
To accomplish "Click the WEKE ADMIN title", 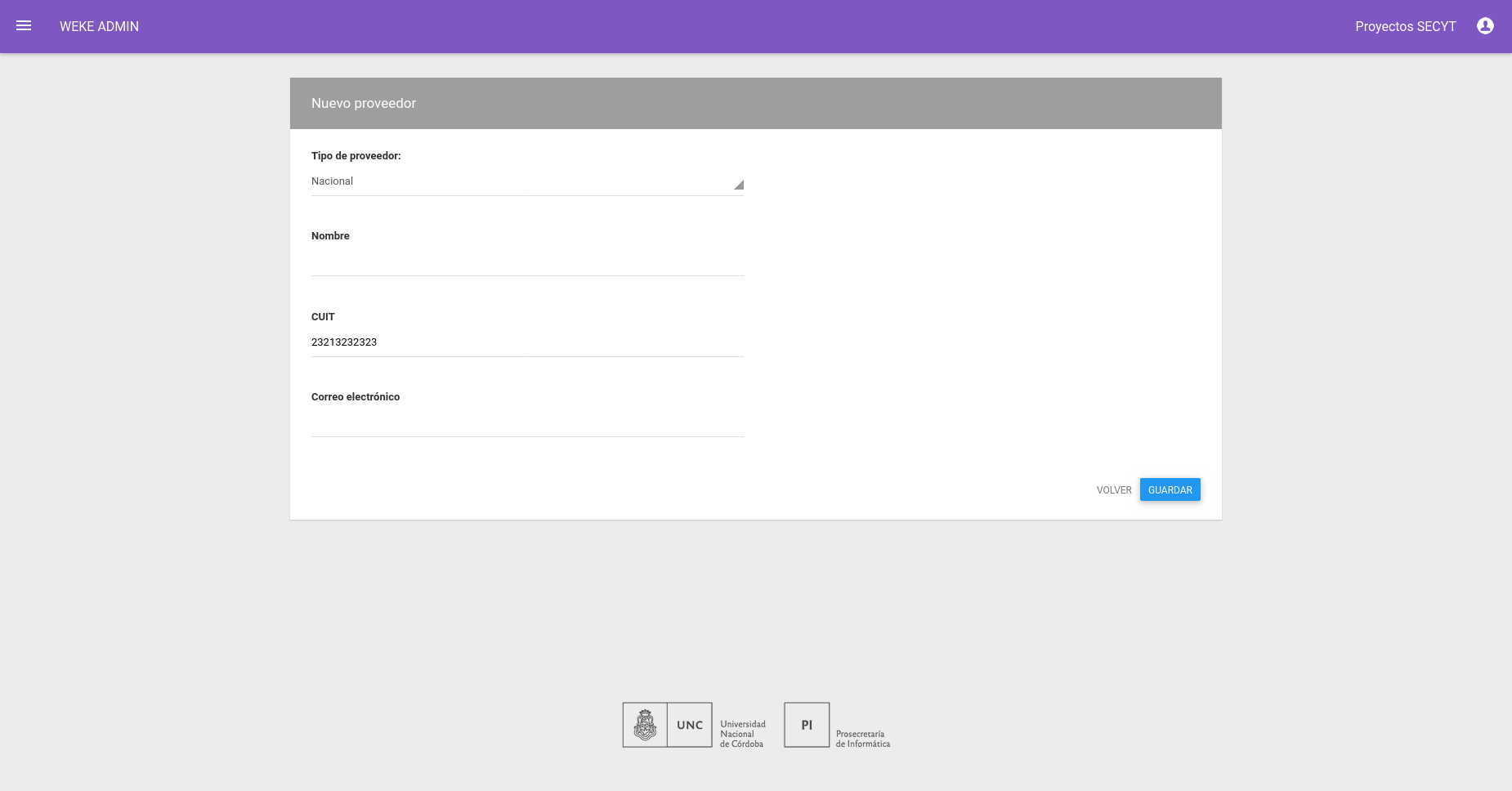I will pyautogui.click(x=99, y=26).
